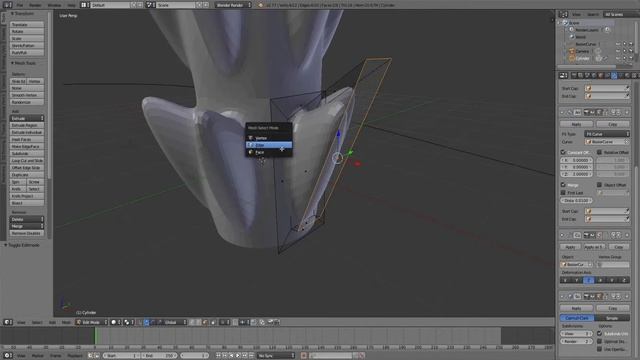Image resolution: width=640 pixels, height=360 pixels.
Task: Open the Merge dropdown in tool shelf
Action: [27, 226]
